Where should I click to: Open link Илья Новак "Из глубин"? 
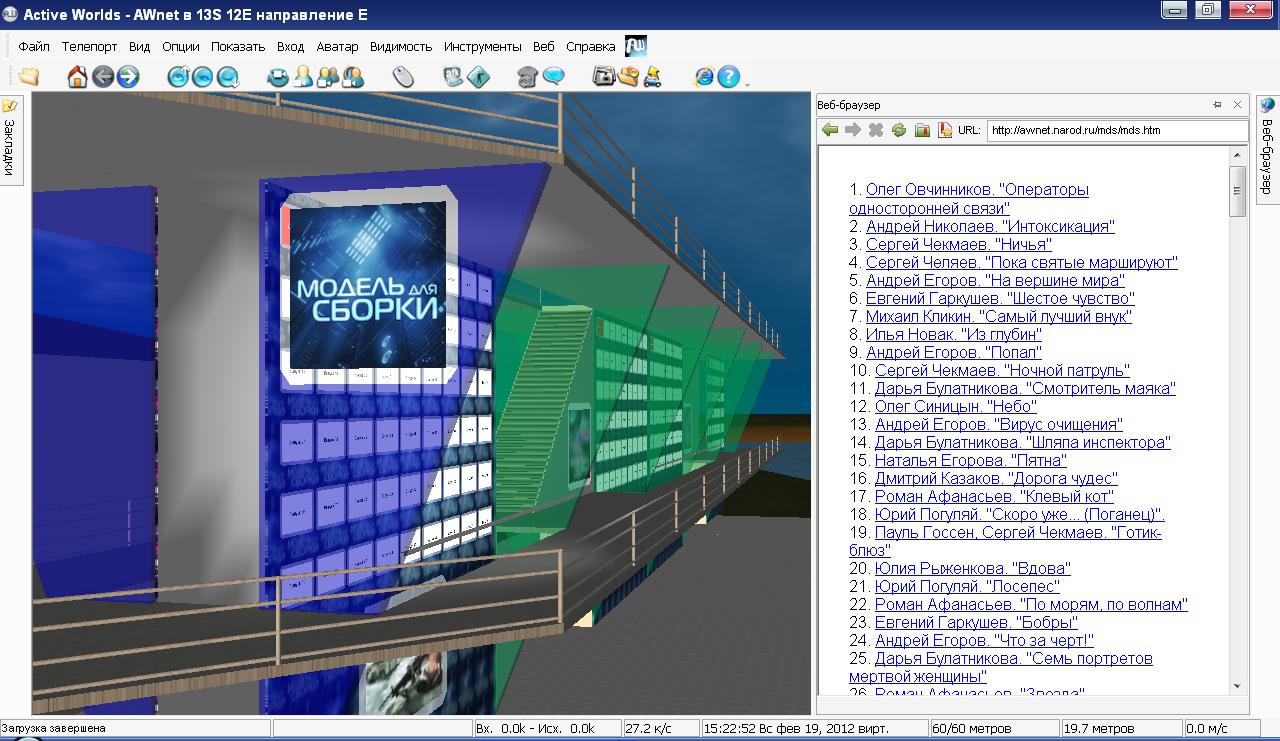point(954,334)
